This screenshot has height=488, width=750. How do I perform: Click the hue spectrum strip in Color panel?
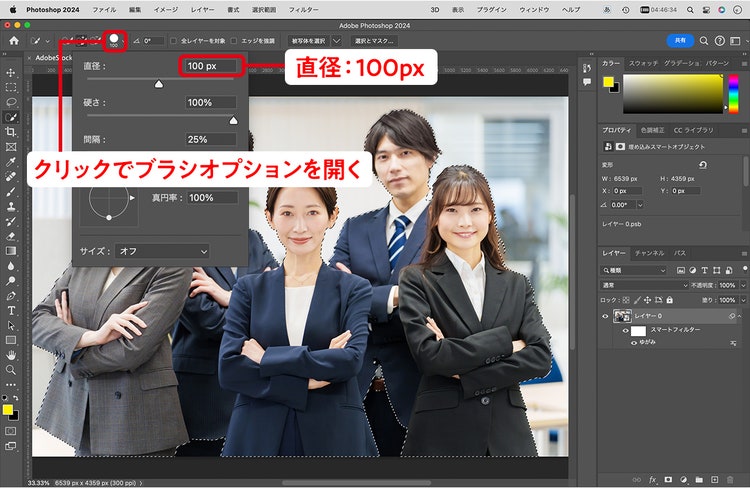(733, 94)
